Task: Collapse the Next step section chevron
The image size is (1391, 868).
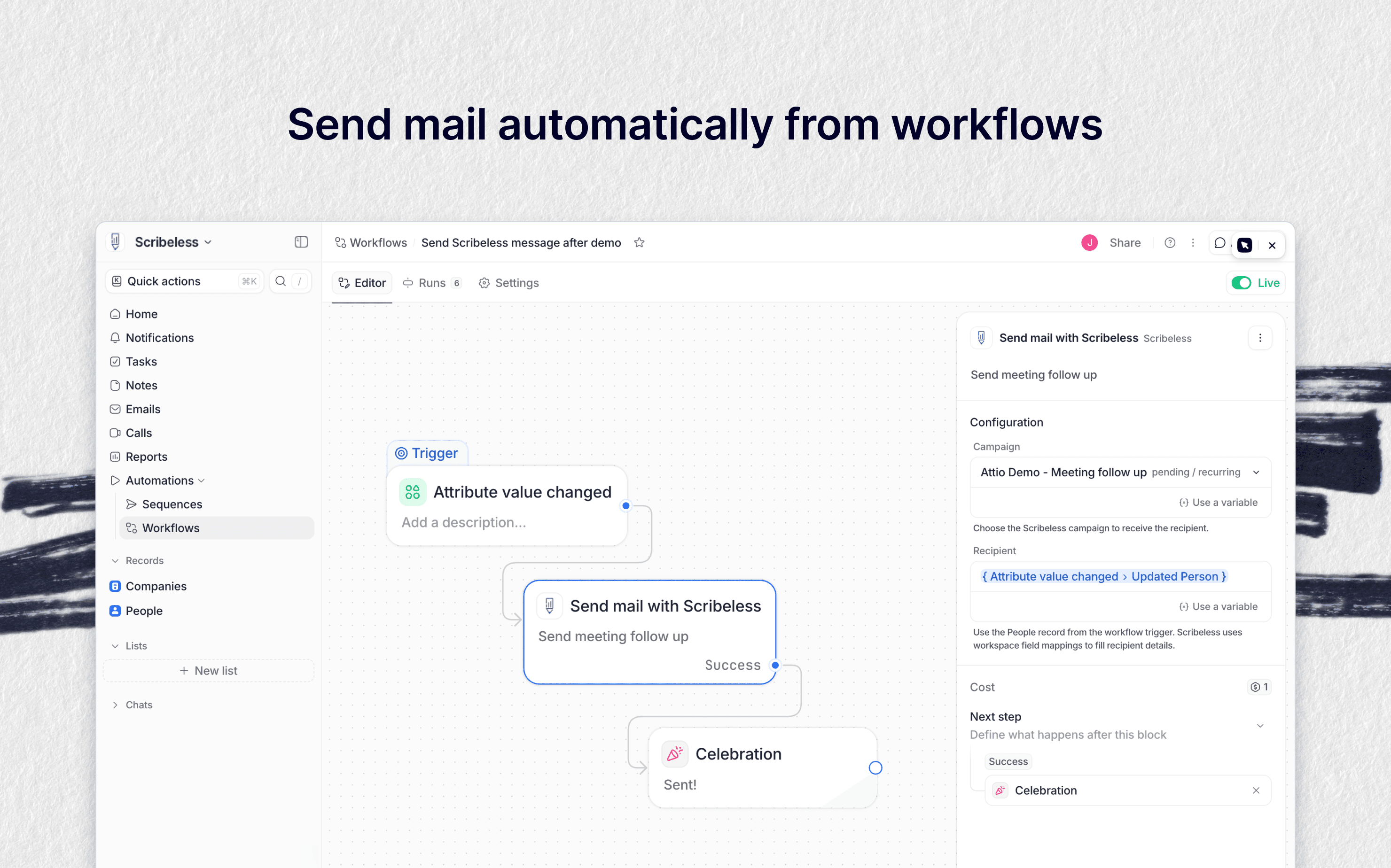Action: pos(1260,726)
